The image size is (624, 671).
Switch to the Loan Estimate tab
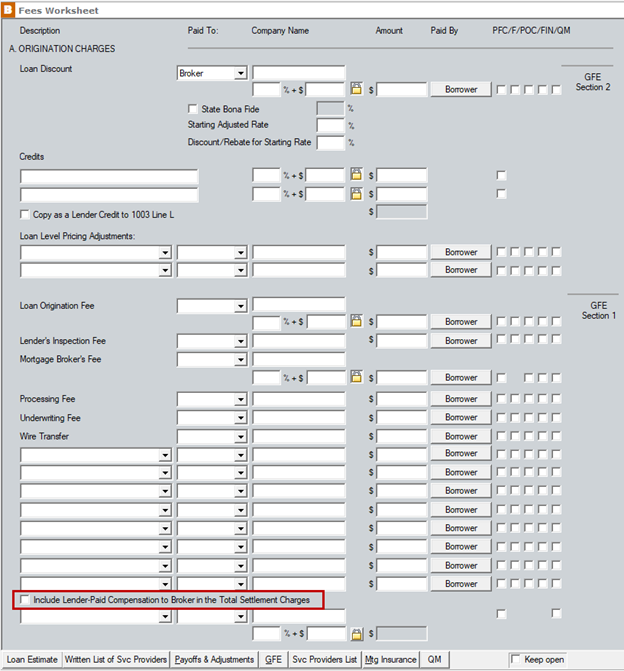31,660
